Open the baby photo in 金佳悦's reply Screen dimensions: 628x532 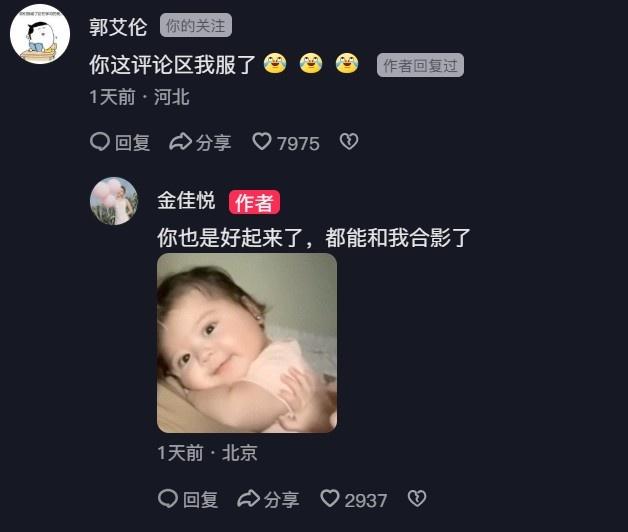coord(247,343)
